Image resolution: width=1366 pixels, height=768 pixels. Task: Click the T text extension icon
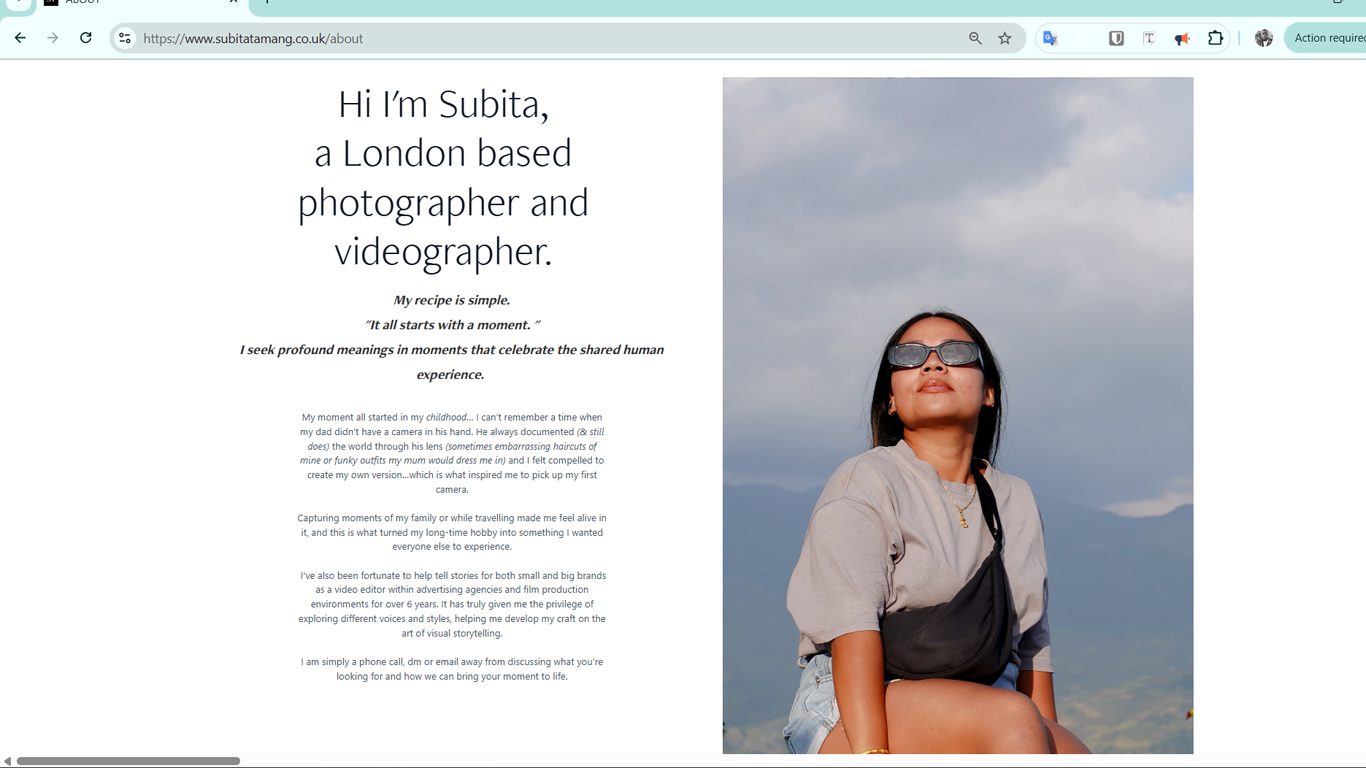pyautogui.click(x=1149, y=38)
